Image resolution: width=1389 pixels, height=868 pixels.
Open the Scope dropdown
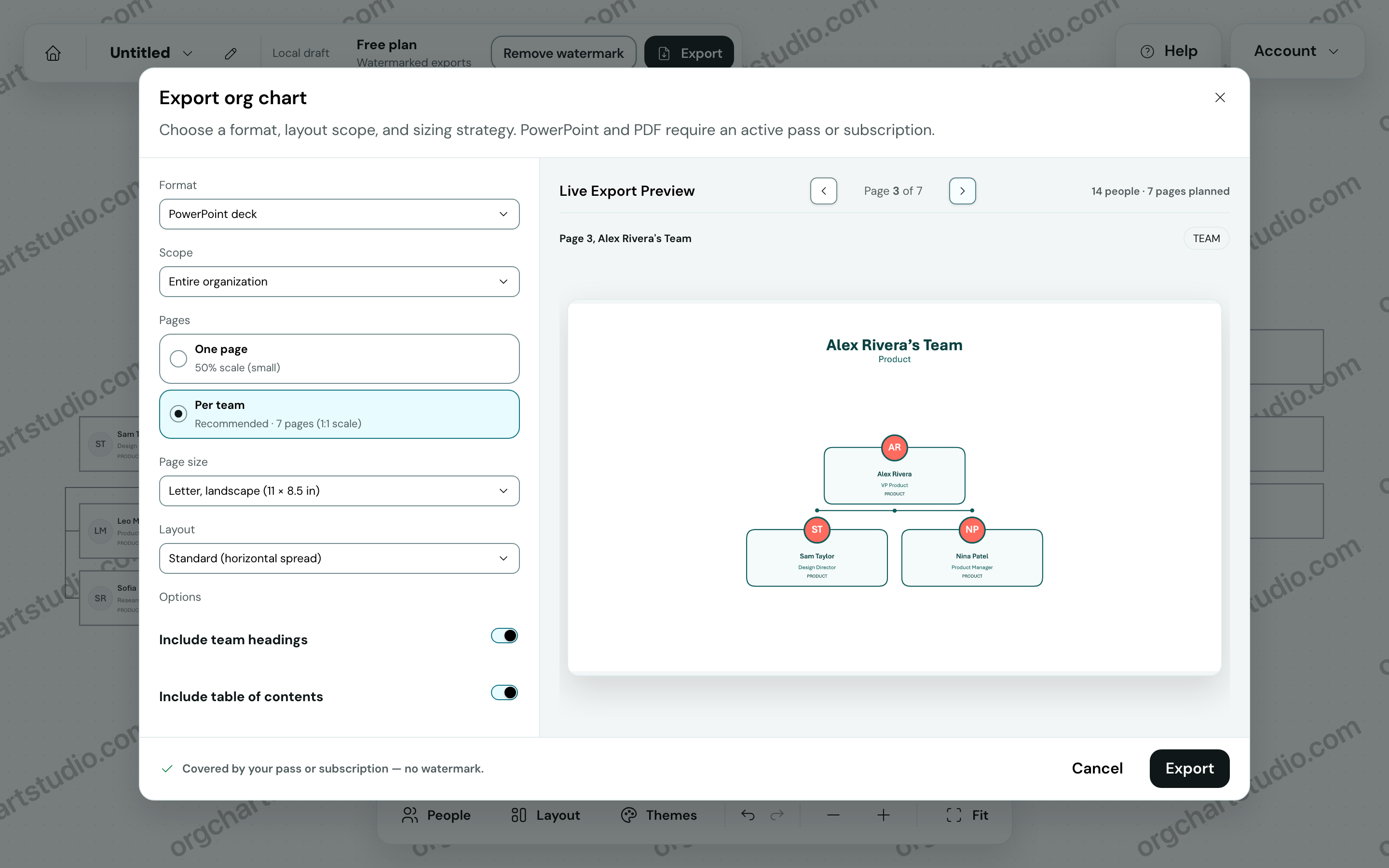coord(339,281)
